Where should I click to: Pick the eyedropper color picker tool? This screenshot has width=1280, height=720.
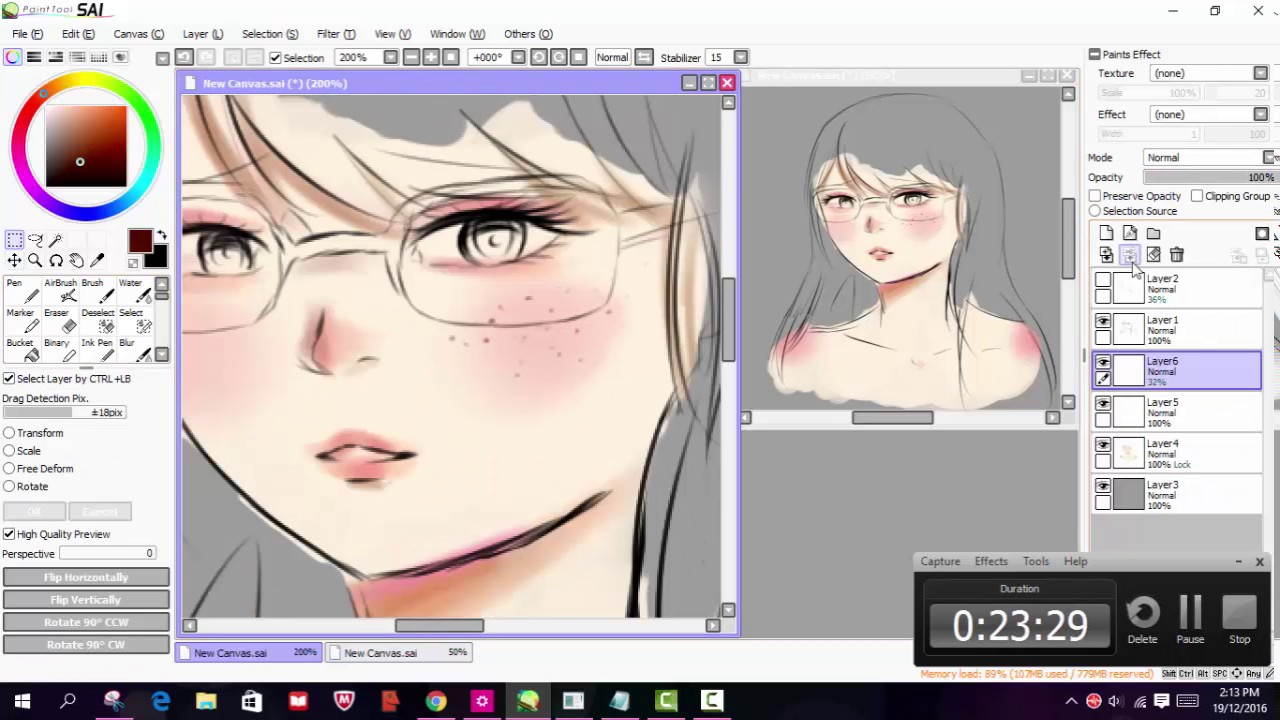[98, 261]
